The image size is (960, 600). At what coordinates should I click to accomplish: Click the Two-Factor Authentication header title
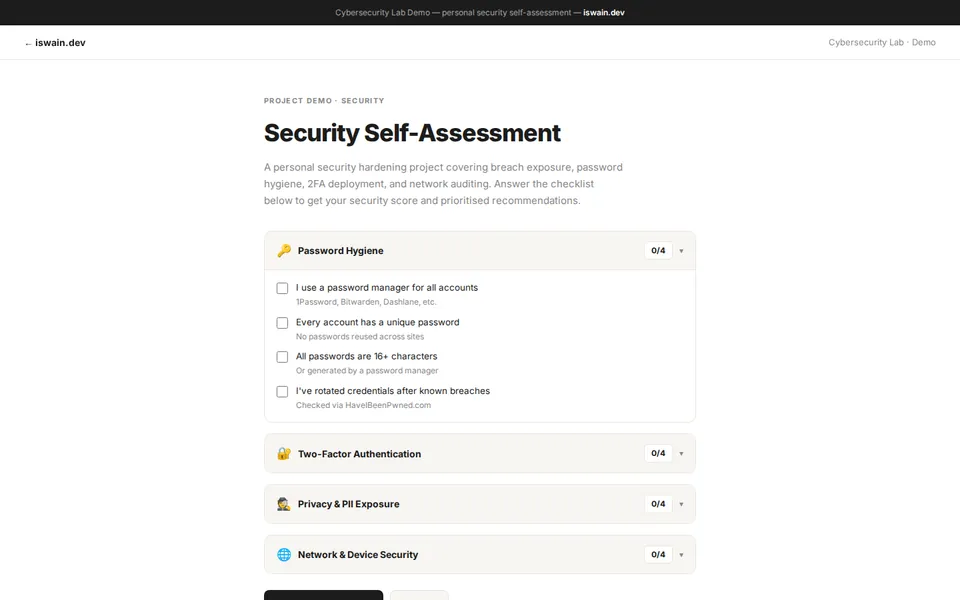359,454
